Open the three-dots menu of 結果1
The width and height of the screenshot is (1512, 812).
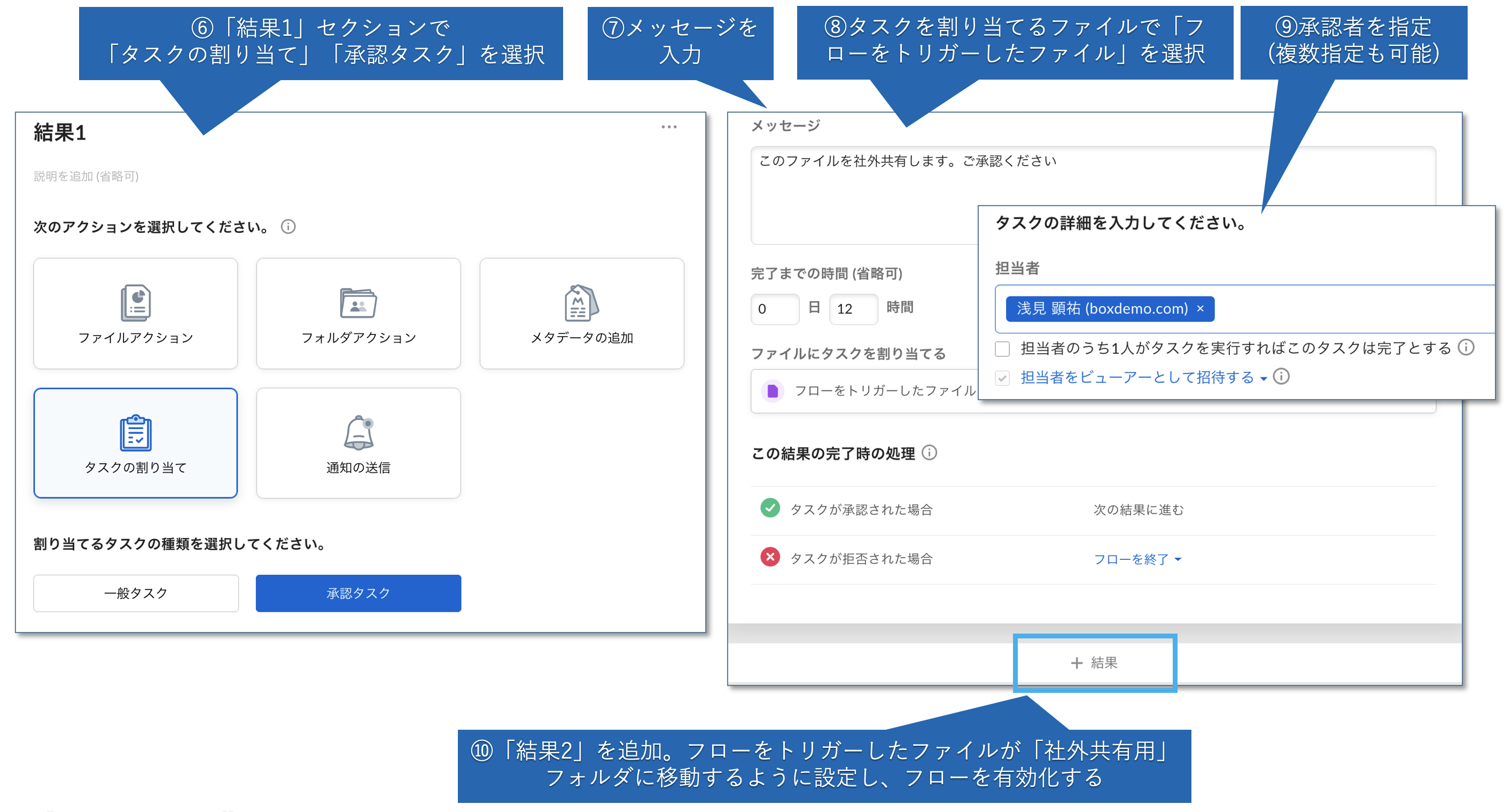669,127
